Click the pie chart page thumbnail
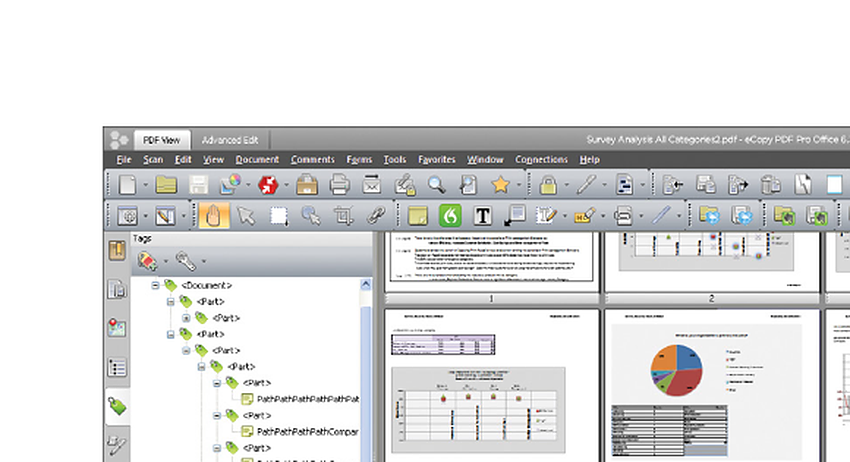Image resolution: width=850 pixels, height=462 pixels. click(x=711, y=386)
